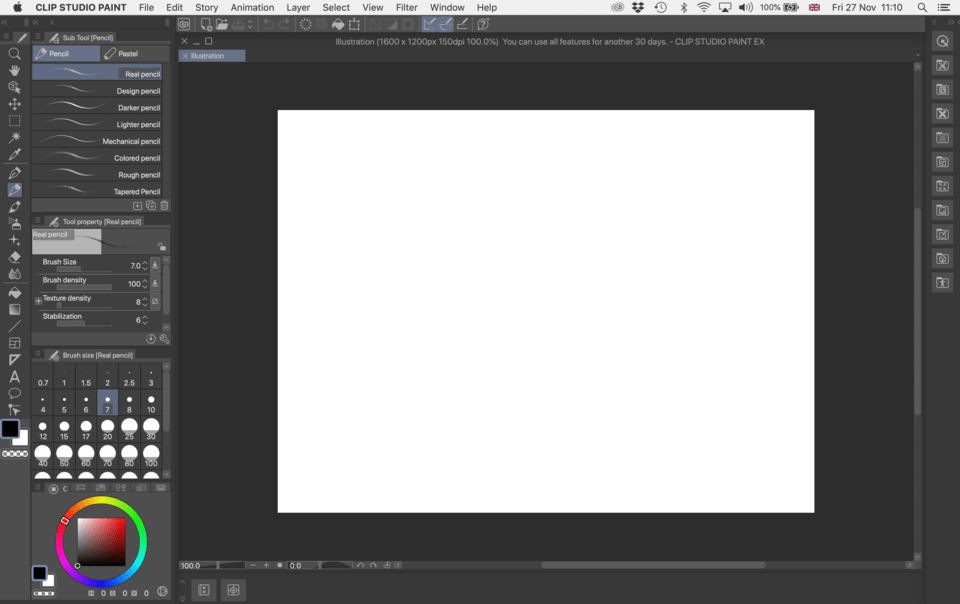This screenshot has height=604, width=960.
Task: Select the Balloon tool
Action: [x=15, y=393]
